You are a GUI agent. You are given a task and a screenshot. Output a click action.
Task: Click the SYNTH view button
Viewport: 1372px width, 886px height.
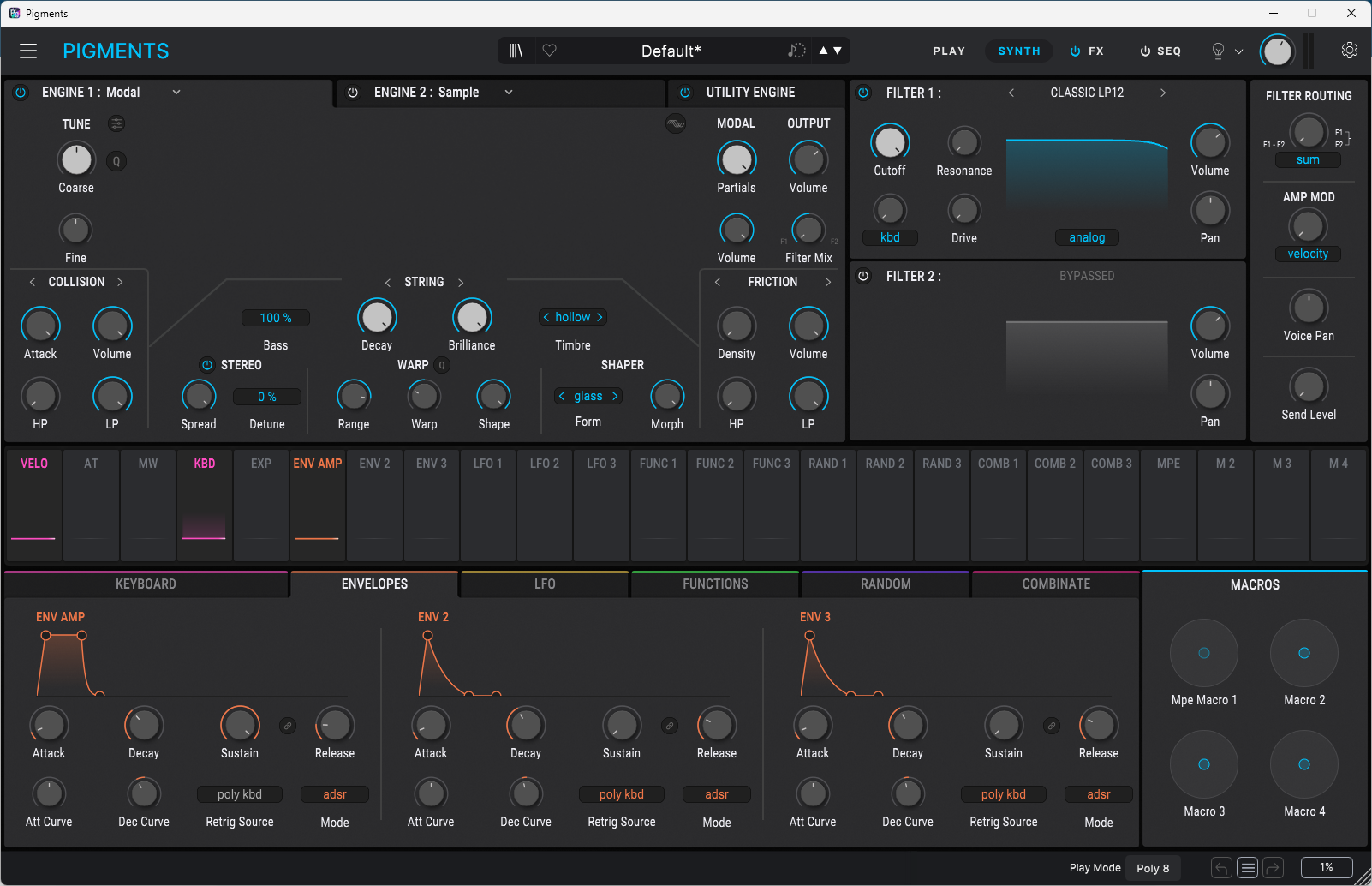point(1019,51)
